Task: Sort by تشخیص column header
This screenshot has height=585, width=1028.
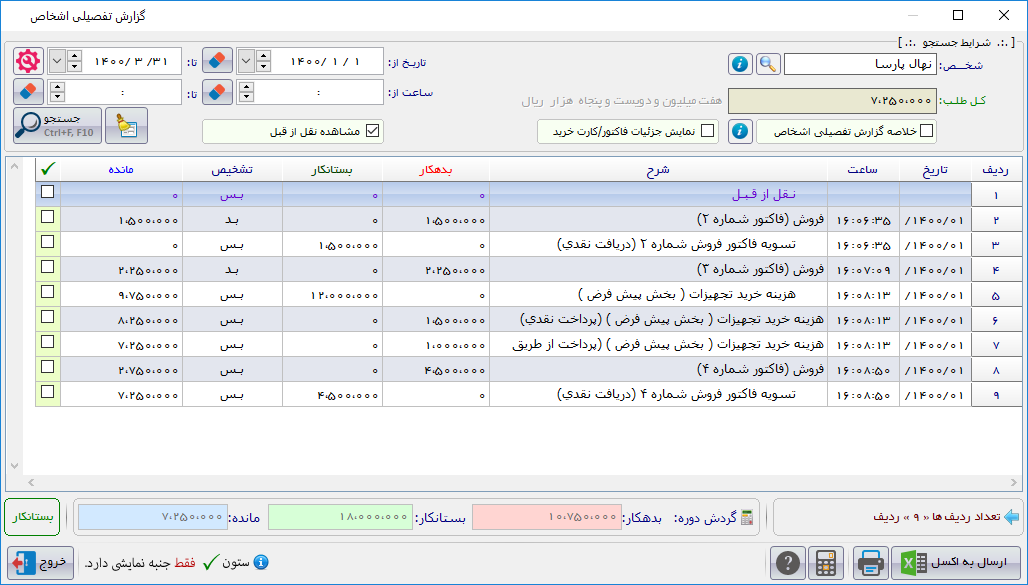Action: coord(232,170)
